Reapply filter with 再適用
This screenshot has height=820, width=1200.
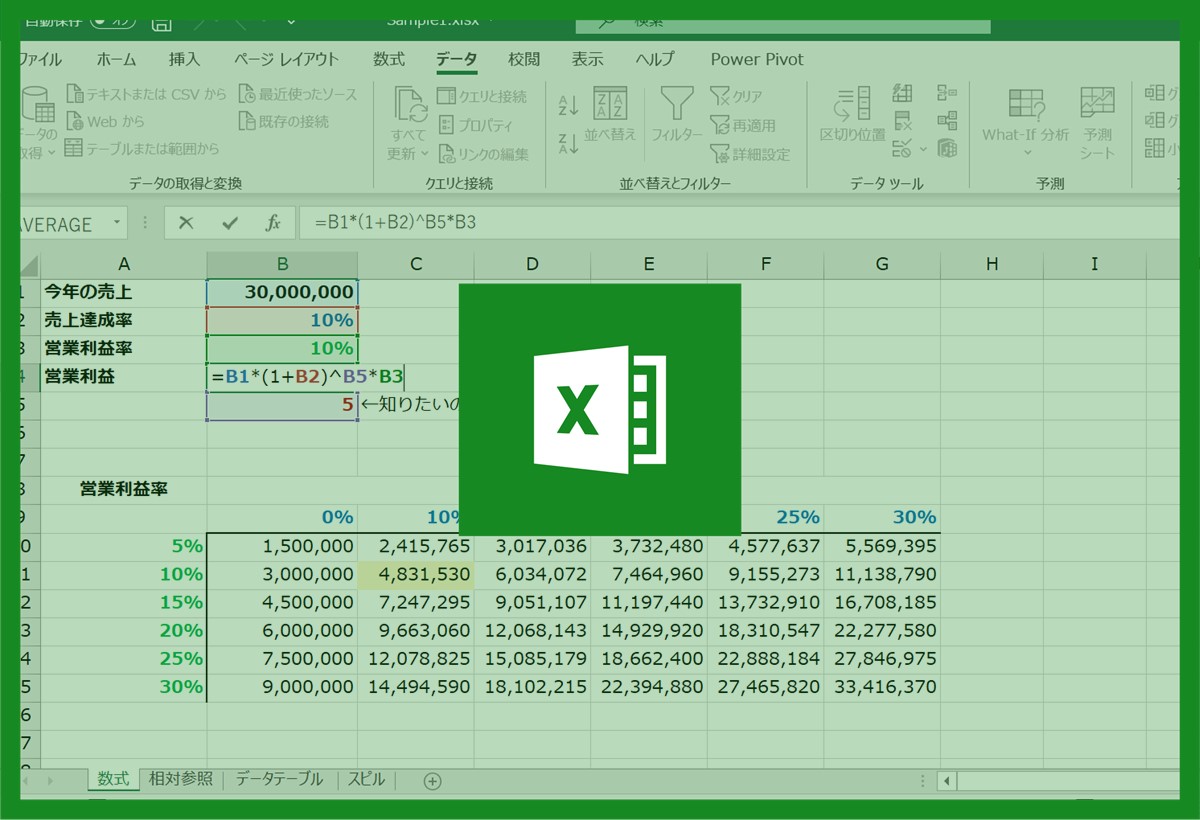(x=742, y=125)
